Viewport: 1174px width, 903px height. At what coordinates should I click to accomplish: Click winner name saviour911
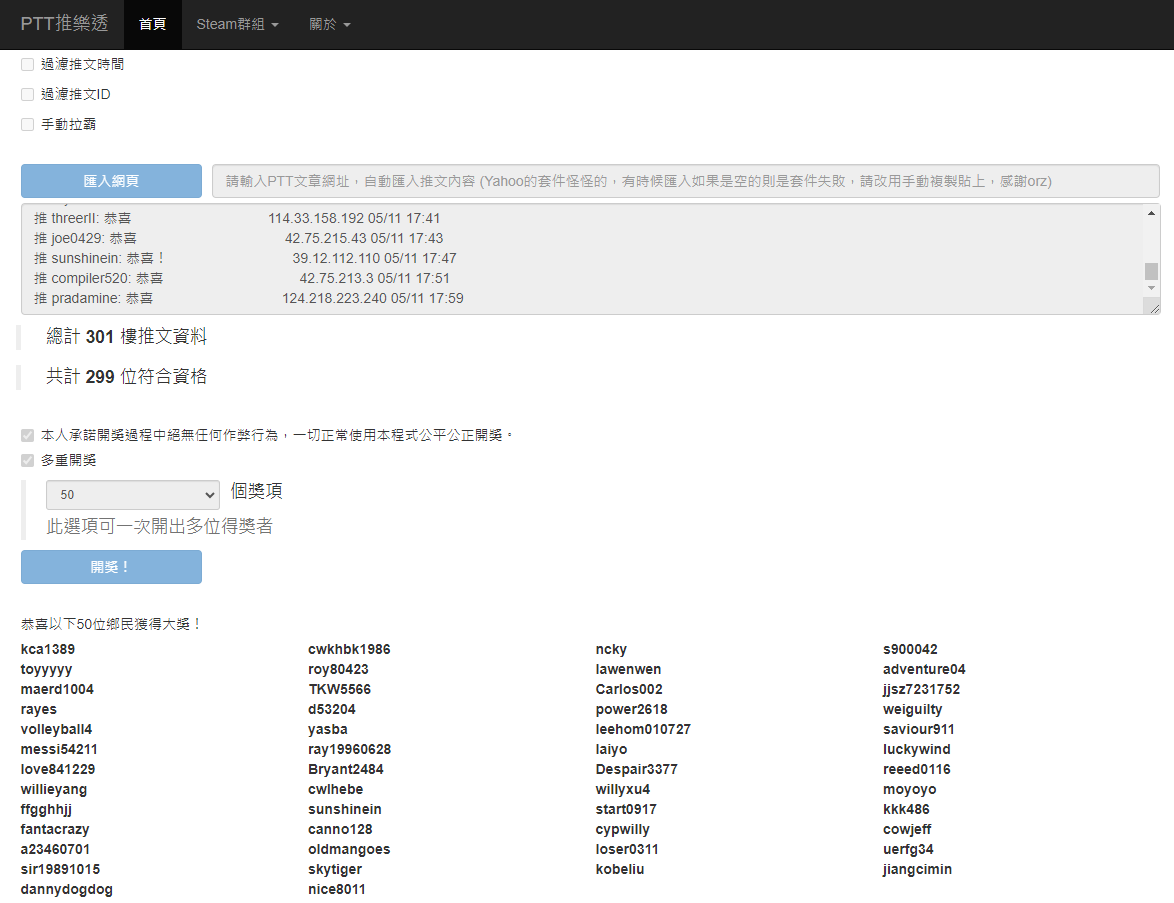coord(919,729)
